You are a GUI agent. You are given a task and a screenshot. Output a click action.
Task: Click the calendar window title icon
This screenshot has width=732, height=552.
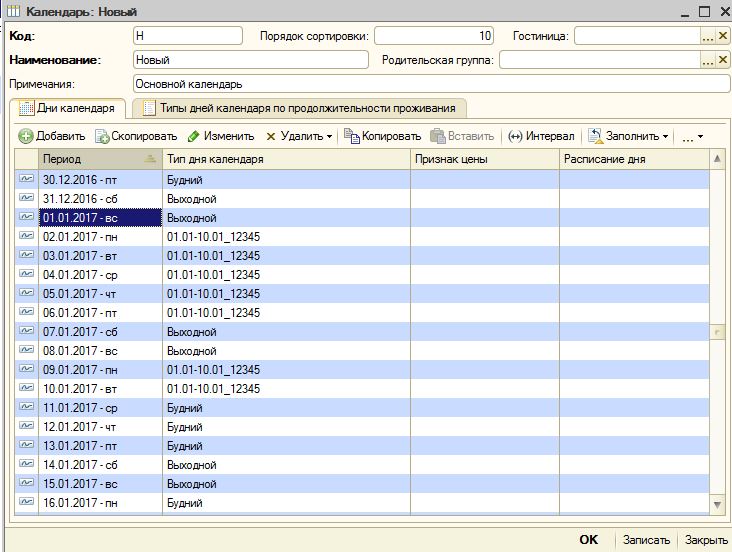pos(14,11)
